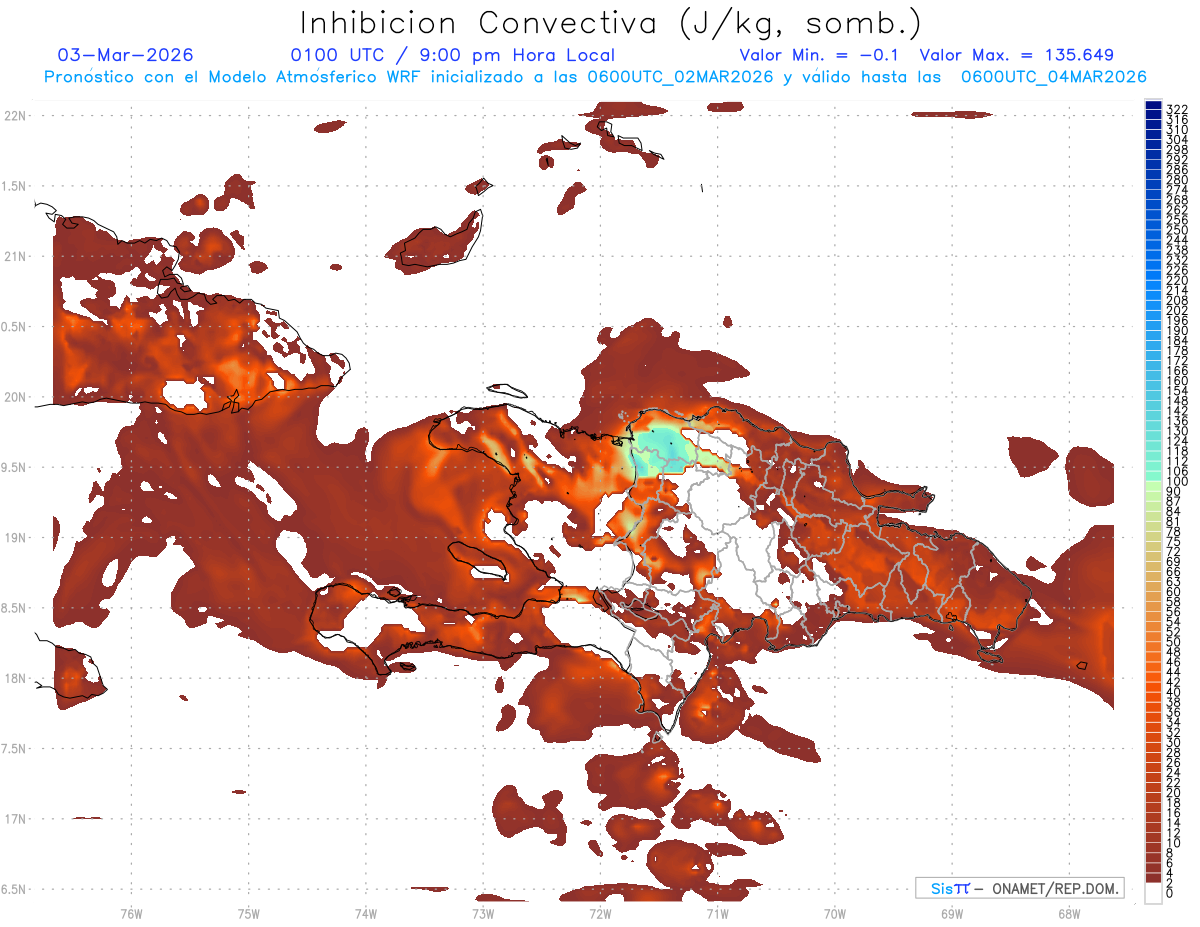1200x927 pixels.
Task: Click the '21N' latitude label
Action: pyautogui.click(x=14, y=257)
